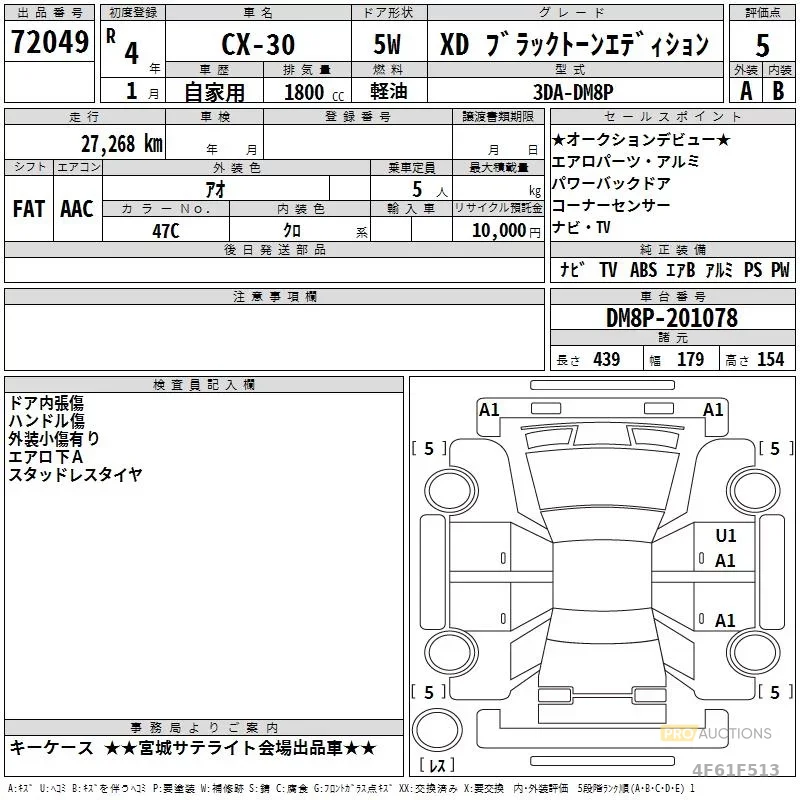Select inspector note エアロ下A
800x800 pixels.
pos(46,457)
